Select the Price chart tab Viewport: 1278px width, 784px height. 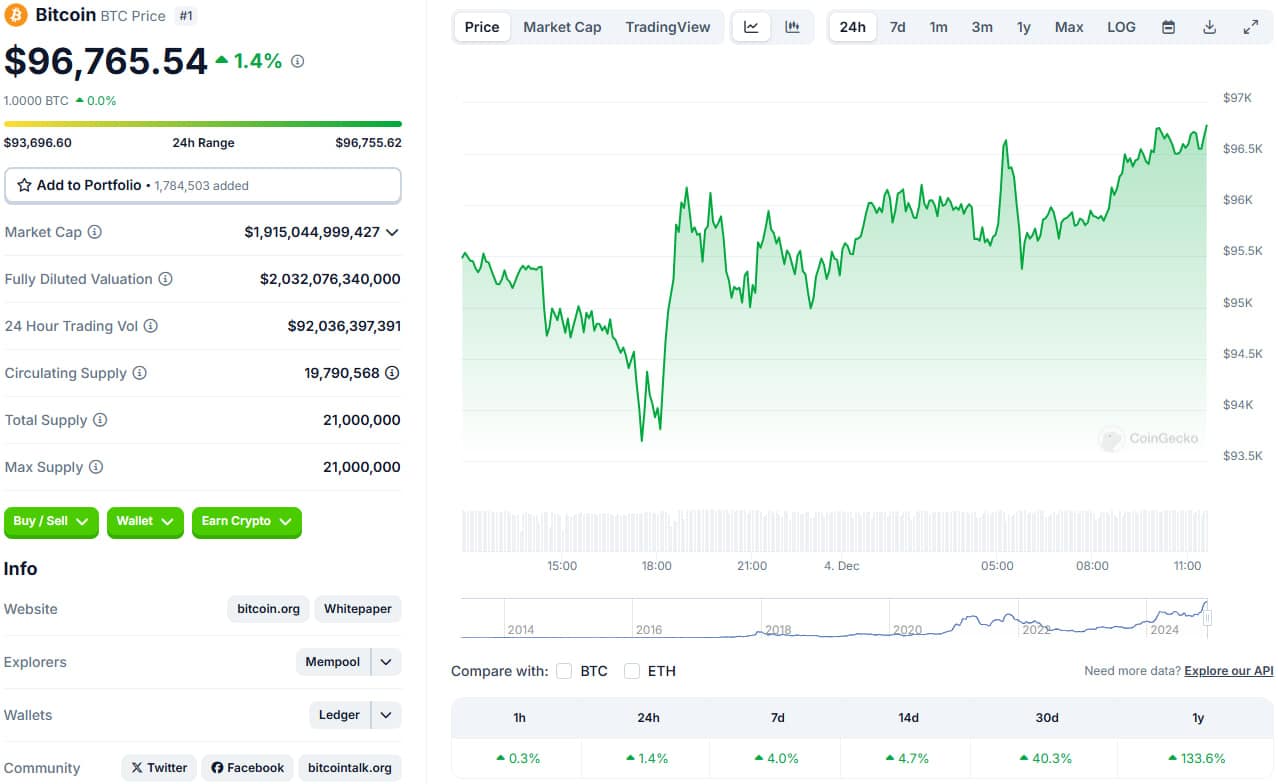[482, 27]
